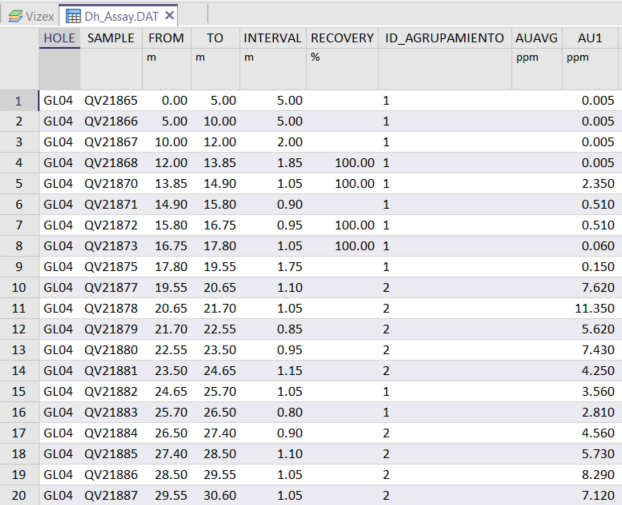Click the INTERVAL column header
This screenshot has height=505, width=622.
pos(272,38)
